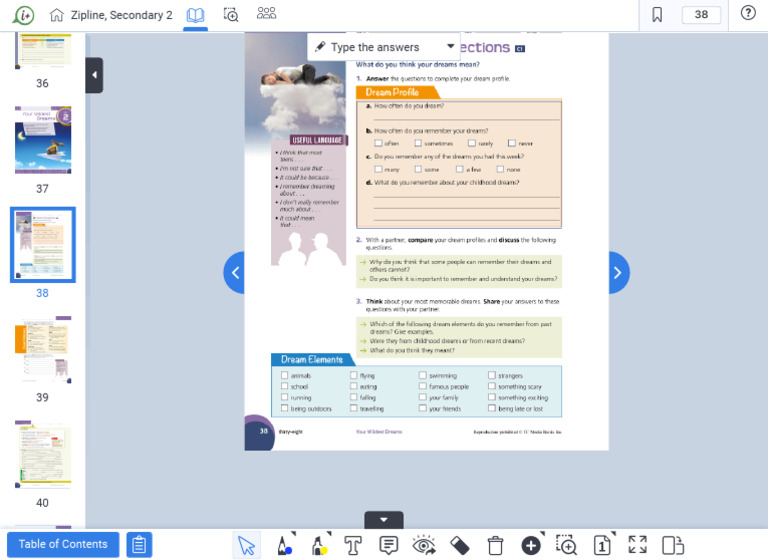Check the 'rarely' checkbox
The image size is (768, 560).
coord(472,143)
